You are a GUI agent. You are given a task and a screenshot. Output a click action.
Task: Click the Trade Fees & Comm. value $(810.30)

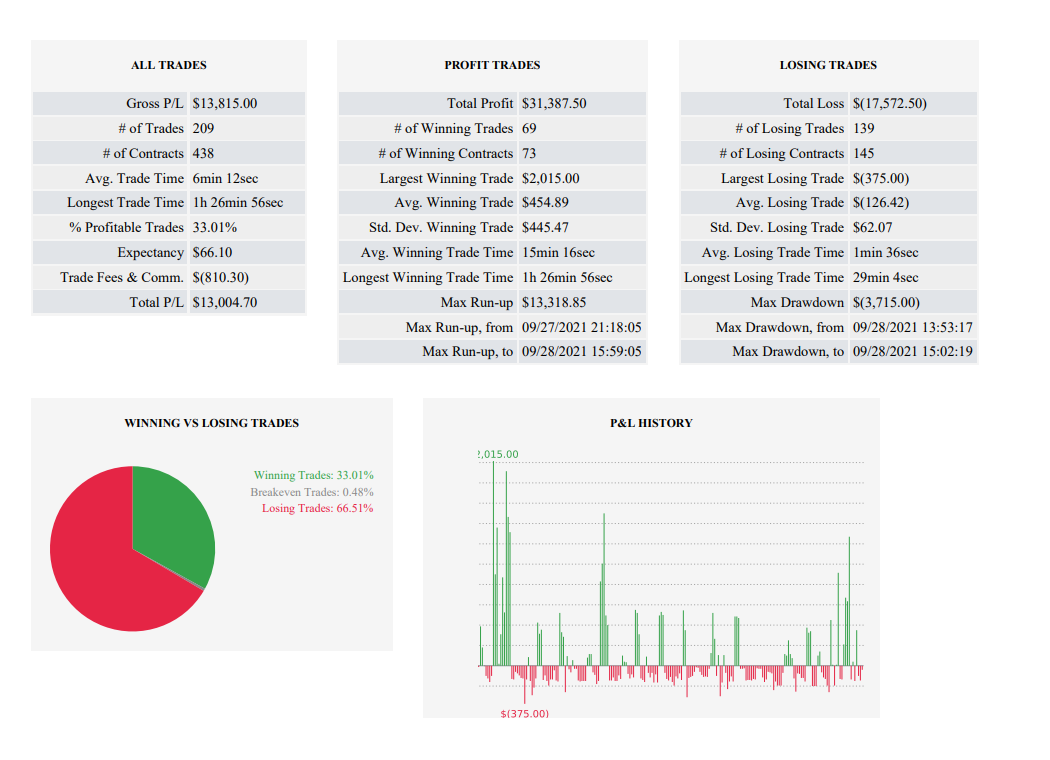coord(220,277)
